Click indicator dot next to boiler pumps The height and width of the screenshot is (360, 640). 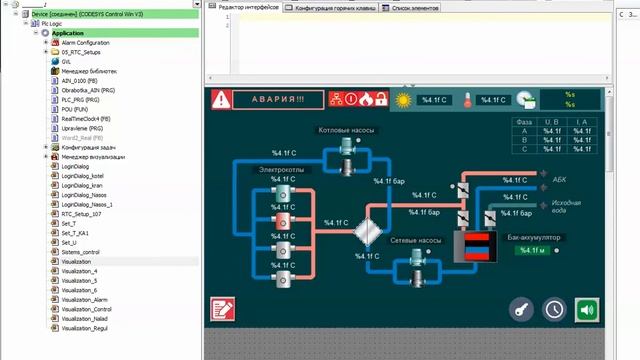(x=358, y=140)
